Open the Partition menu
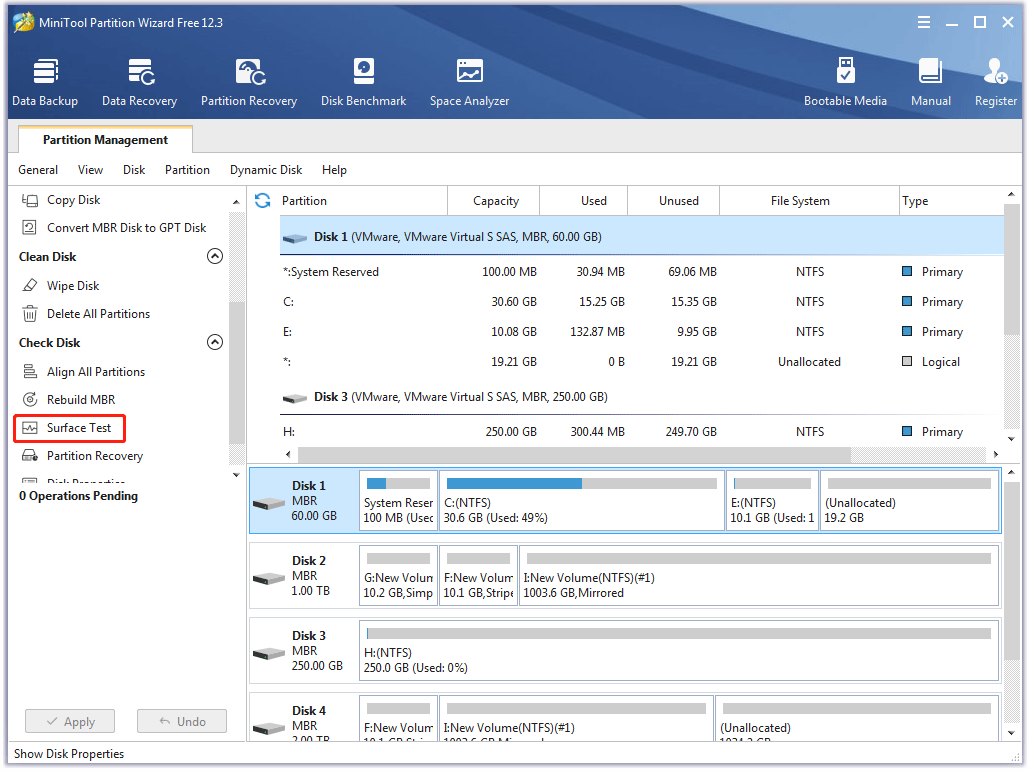 187,169
